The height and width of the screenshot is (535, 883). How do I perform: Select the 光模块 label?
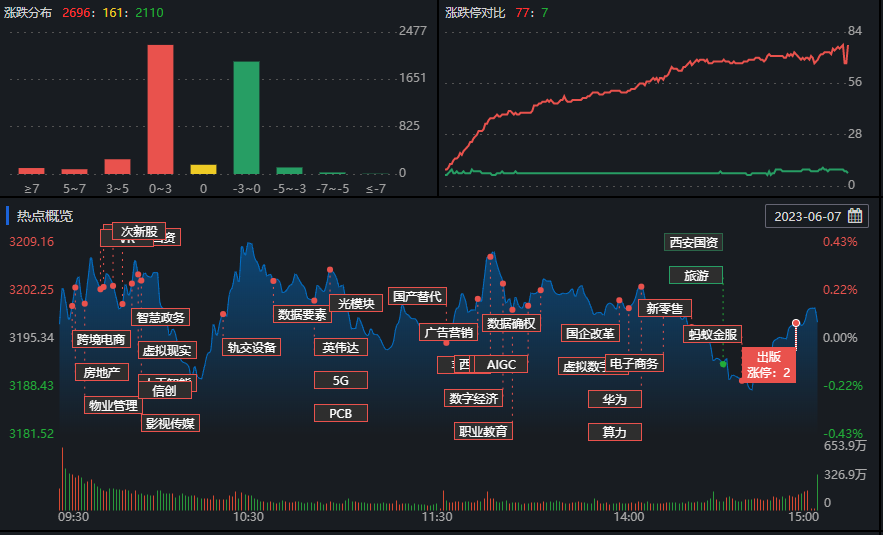click(356, 303)
